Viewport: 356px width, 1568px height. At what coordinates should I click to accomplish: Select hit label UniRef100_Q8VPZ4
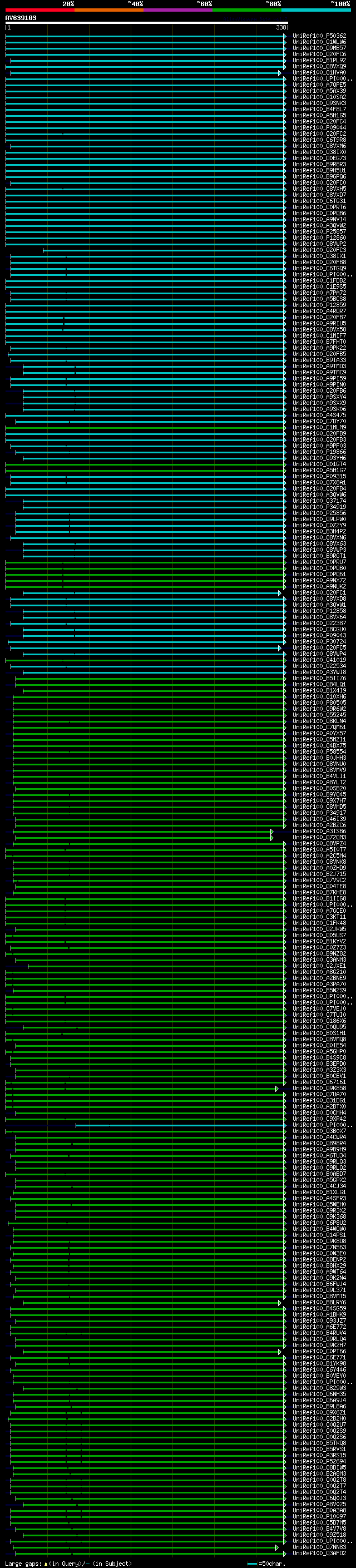coord(319,844)
